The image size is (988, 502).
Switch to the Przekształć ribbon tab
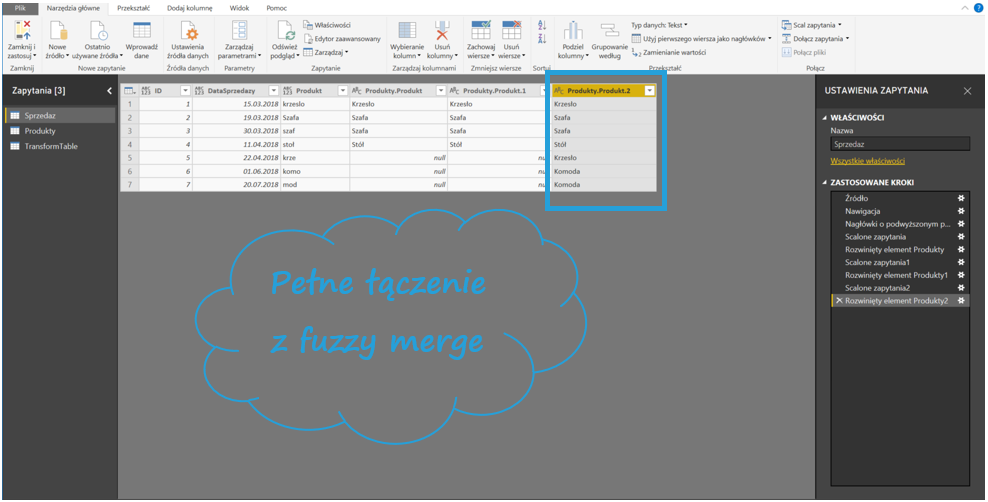[133, 7]
